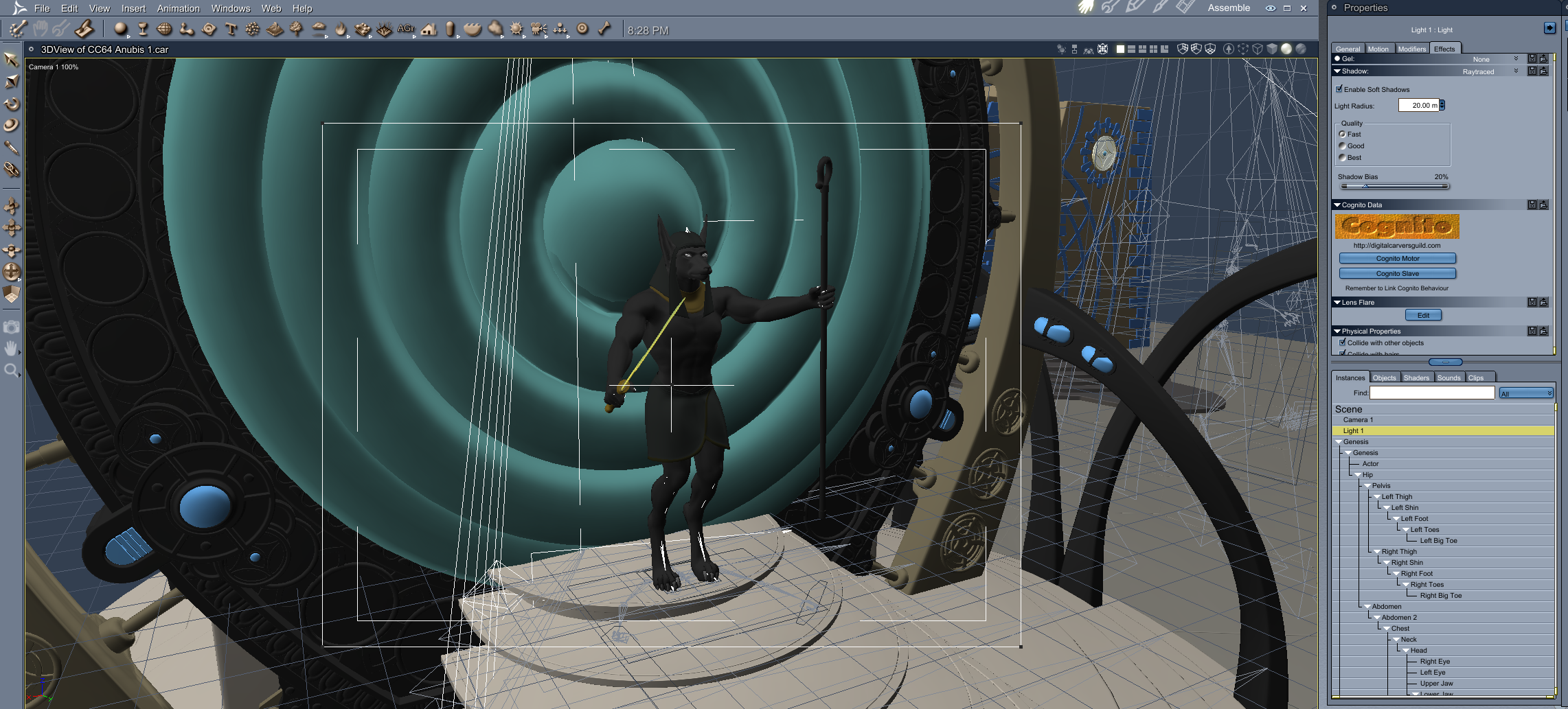Insert a fire primitive
Screen dimensions: 1568x709
(341, 29)
